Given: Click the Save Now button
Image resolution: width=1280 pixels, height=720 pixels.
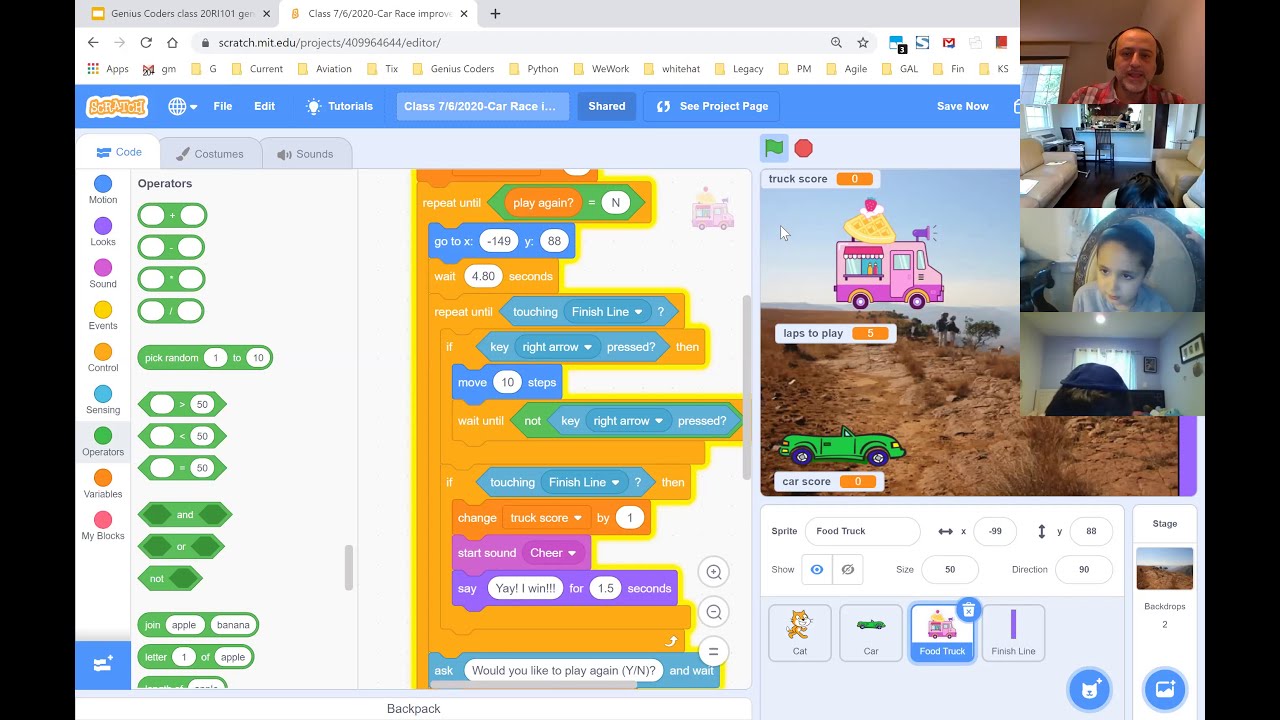Looking at the screenshot, I should point(962,106).
